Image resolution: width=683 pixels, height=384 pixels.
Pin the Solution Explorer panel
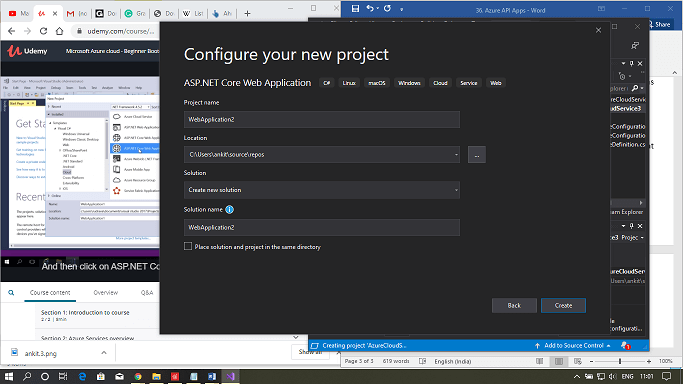[632, 64]
